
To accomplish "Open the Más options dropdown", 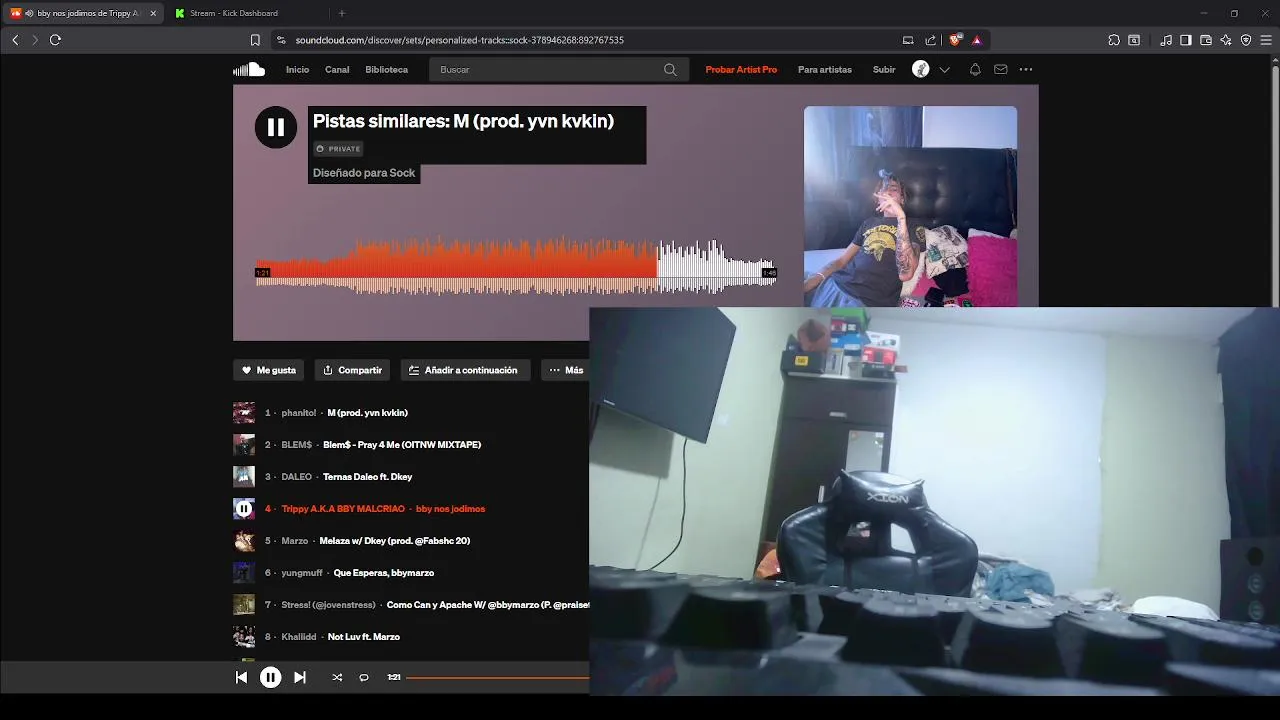I will click(566, 370).
